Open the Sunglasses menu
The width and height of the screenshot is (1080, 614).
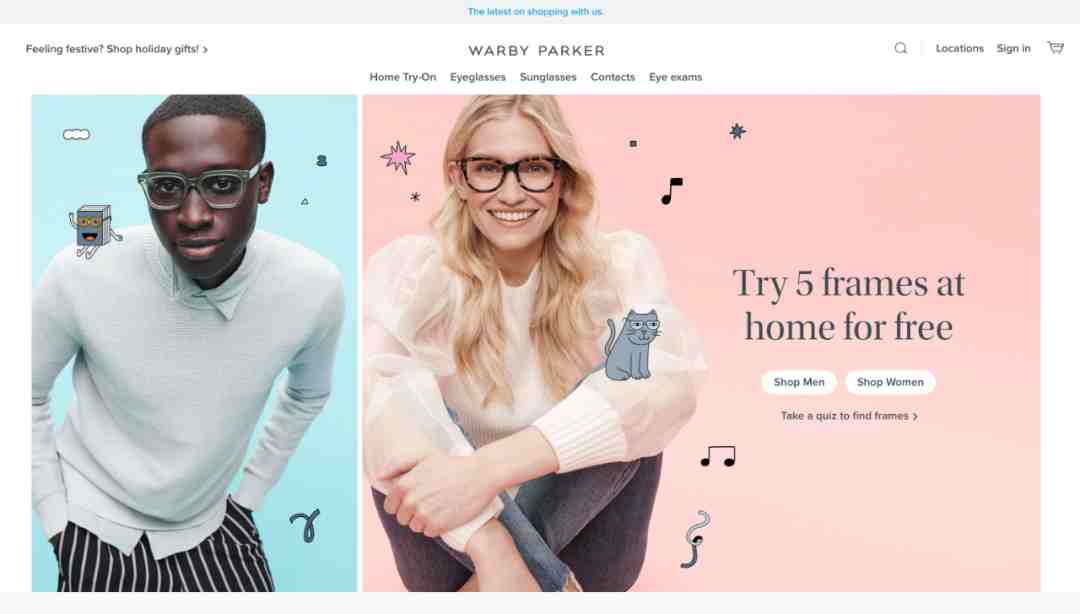(548, 77)
